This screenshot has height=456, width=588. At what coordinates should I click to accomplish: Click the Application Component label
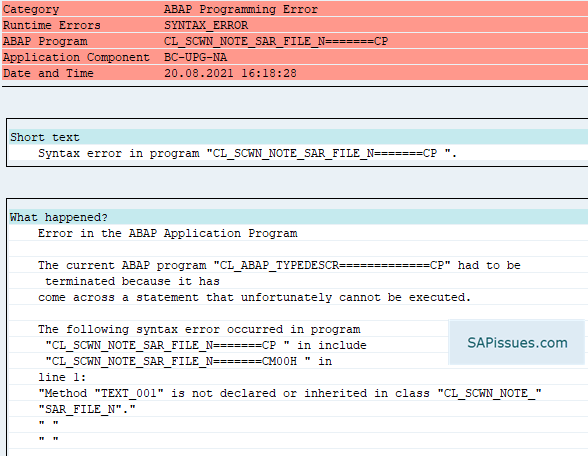[x=76, y=57]
